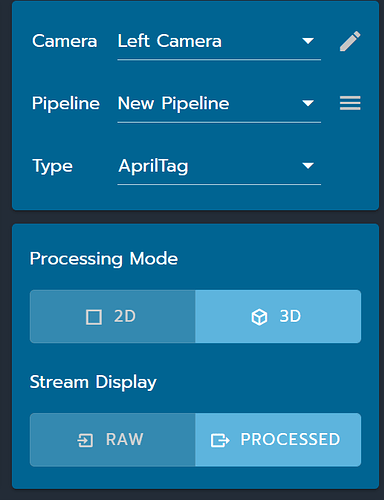The height and width of the screenshot is (500, 384).
Task: Open the pipeline hamburger menu icon
Action: 350,103
